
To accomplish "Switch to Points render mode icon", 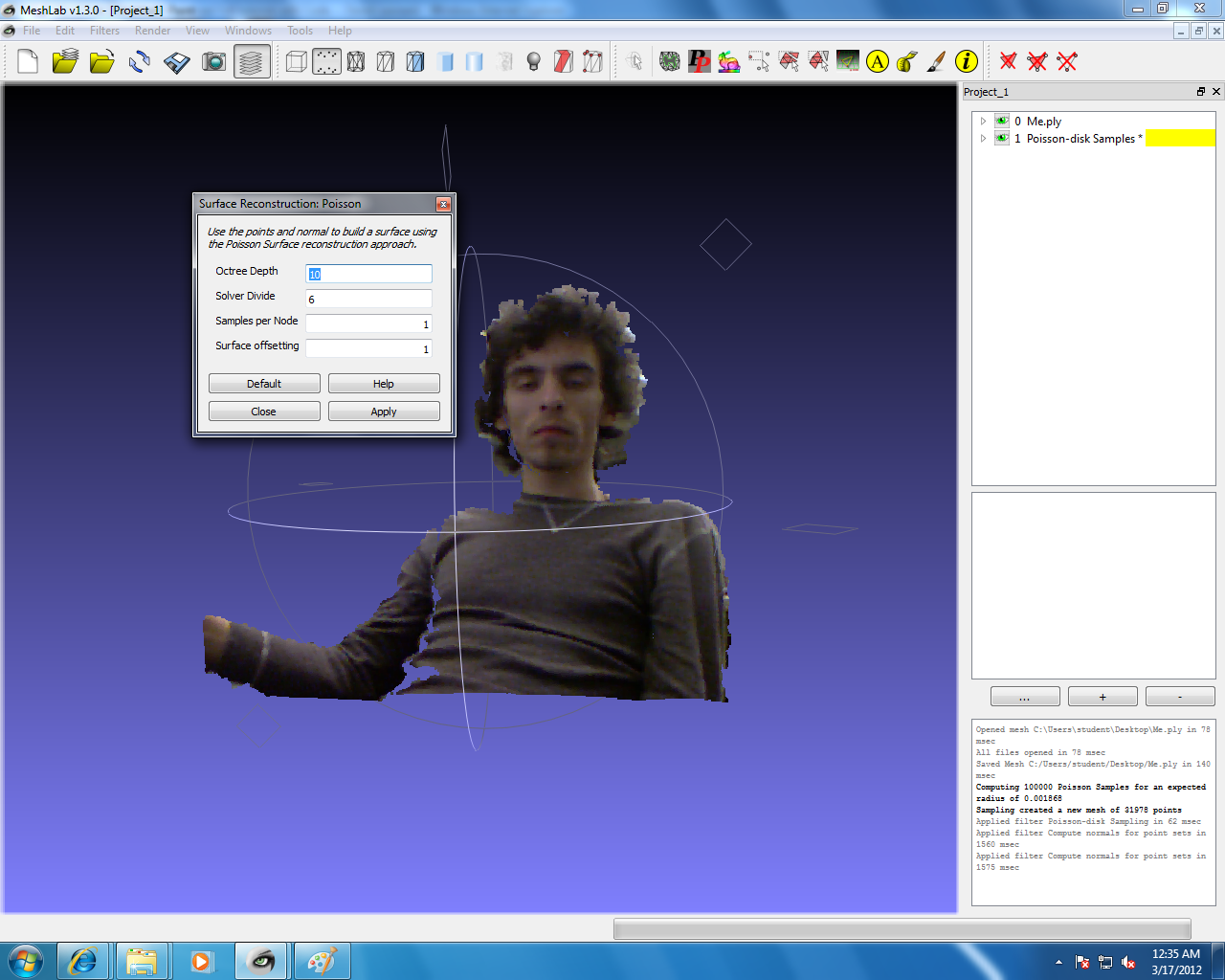I will (326, 62).
